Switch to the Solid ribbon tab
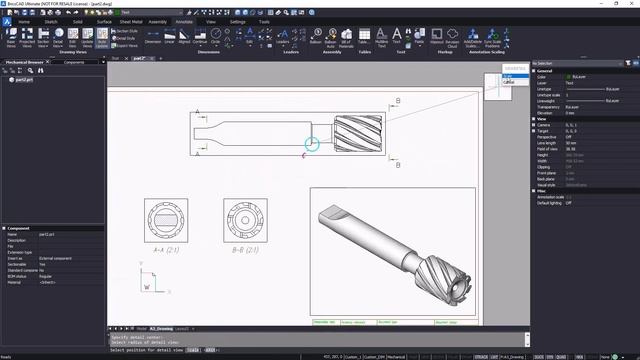This screenshot has width=640, height=360. [78, 22]
